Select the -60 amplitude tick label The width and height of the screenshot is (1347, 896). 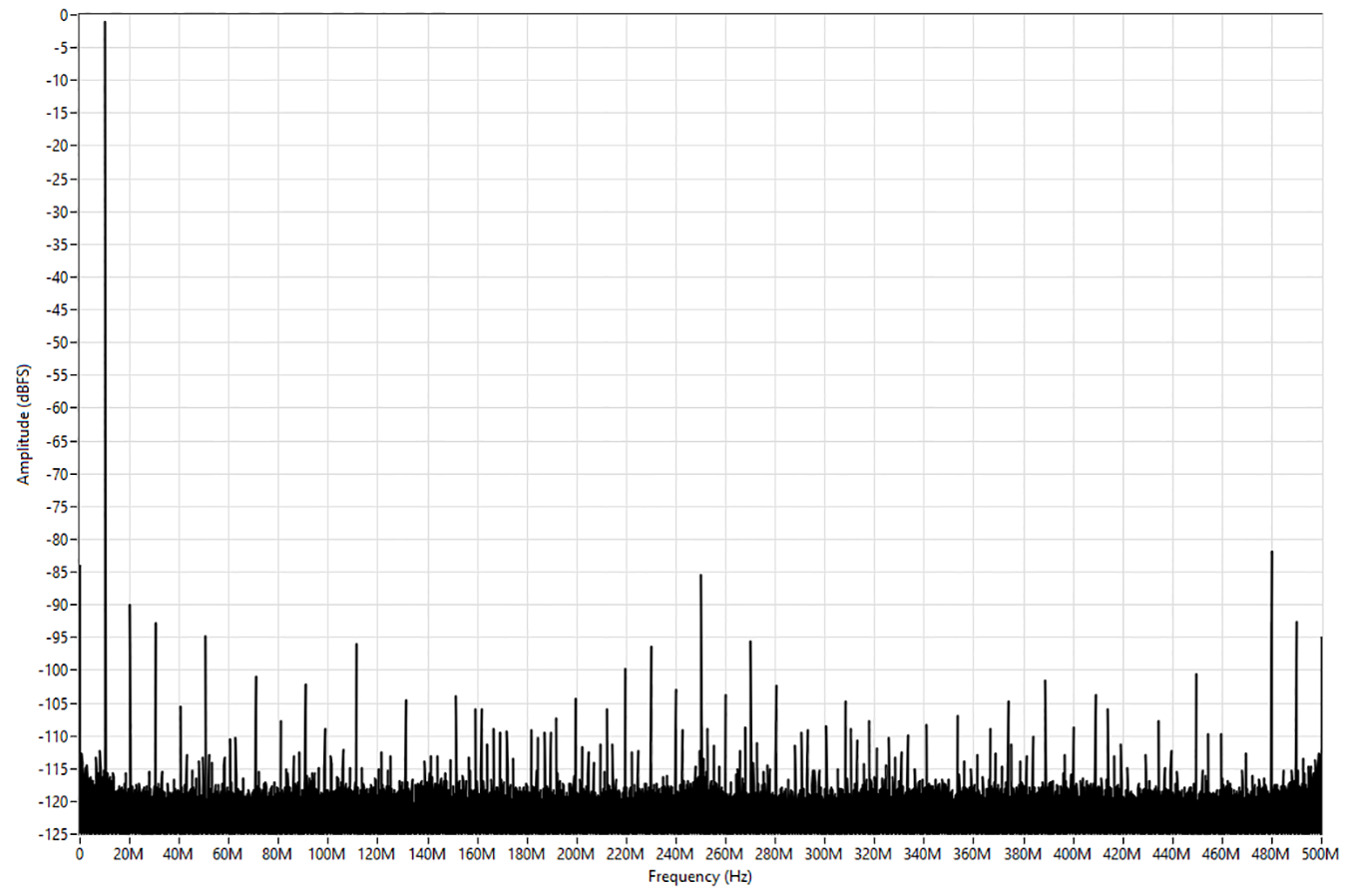[58, 408]
